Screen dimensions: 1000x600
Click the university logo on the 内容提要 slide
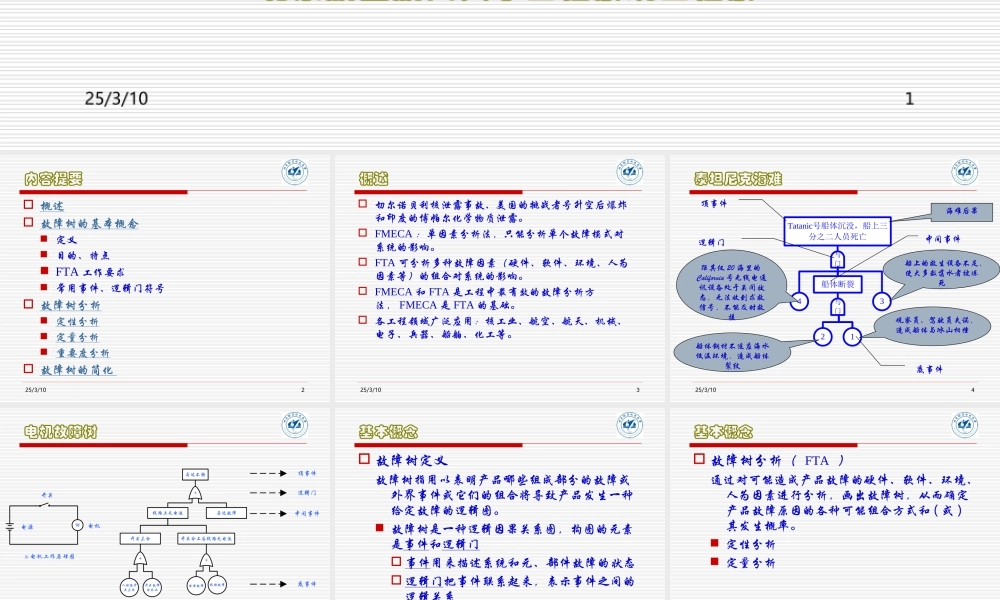(x=295, y=172)
